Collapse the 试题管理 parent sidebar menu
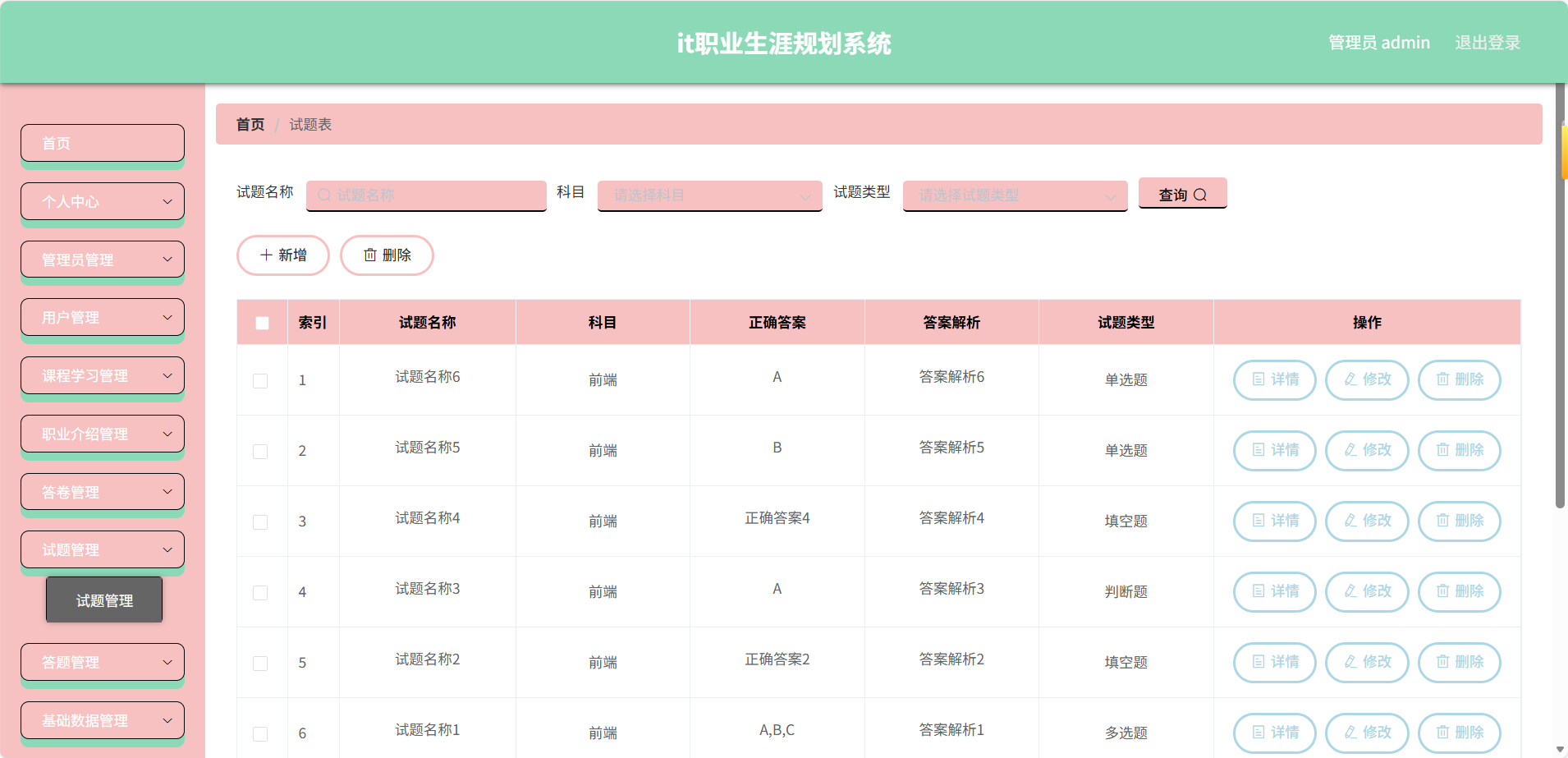Screen dimensions: 1568x758 coord(103,549)
